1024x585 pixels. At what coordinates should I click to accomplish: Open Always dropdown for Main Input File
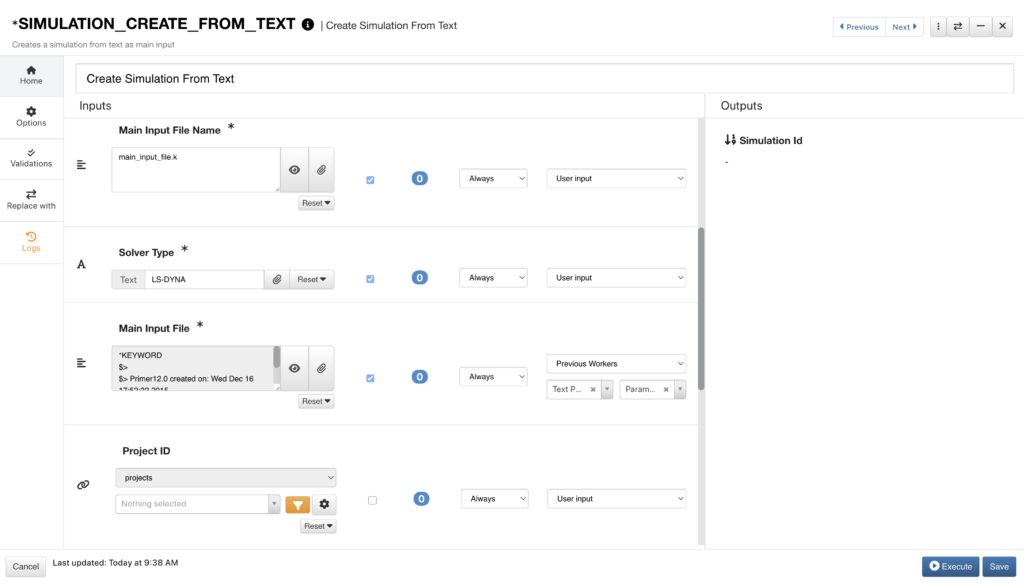(x=493, y=377)
